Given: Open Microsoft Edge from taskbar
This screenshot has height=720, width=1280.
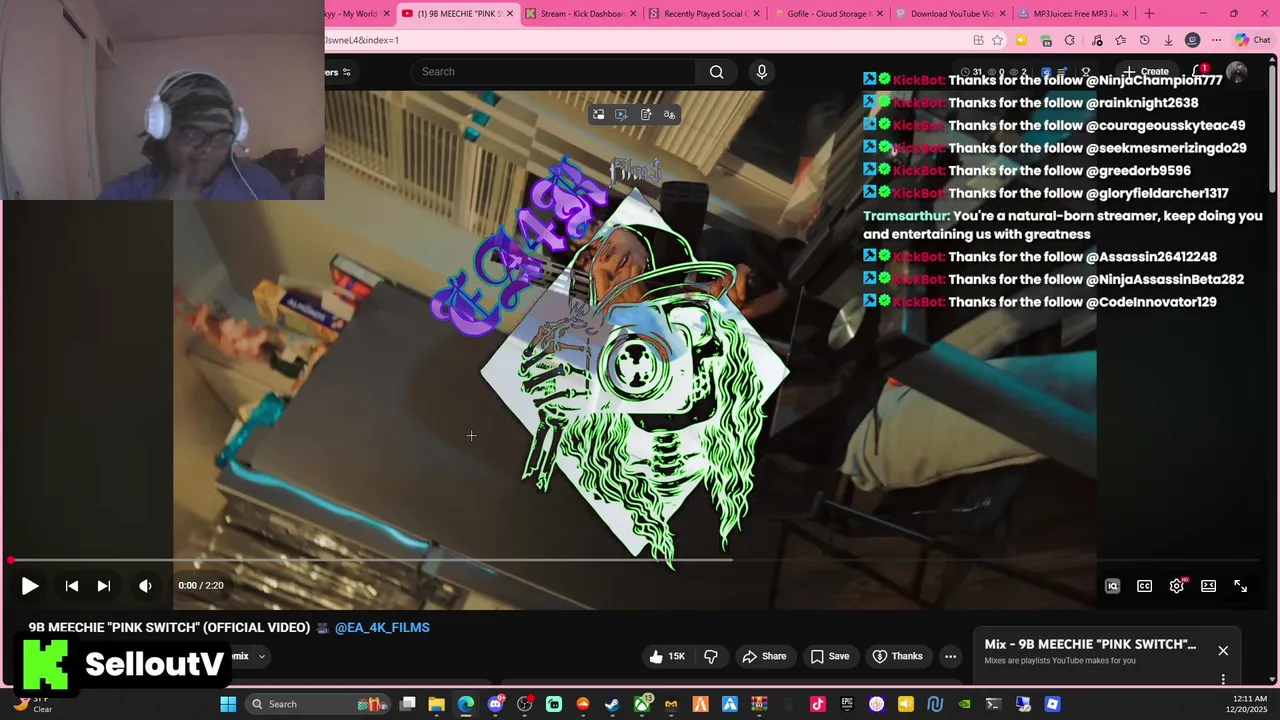Looking at the screenshot, I should (466, 704).
